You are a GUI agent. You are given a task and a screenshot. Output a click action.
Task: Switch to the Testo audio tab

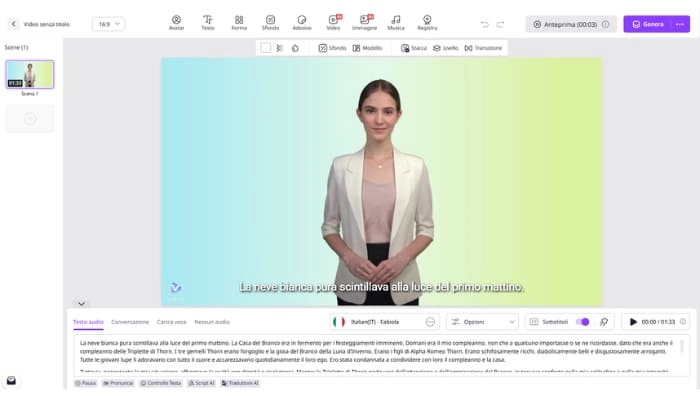pyautogui.click(x=88, y=322)
